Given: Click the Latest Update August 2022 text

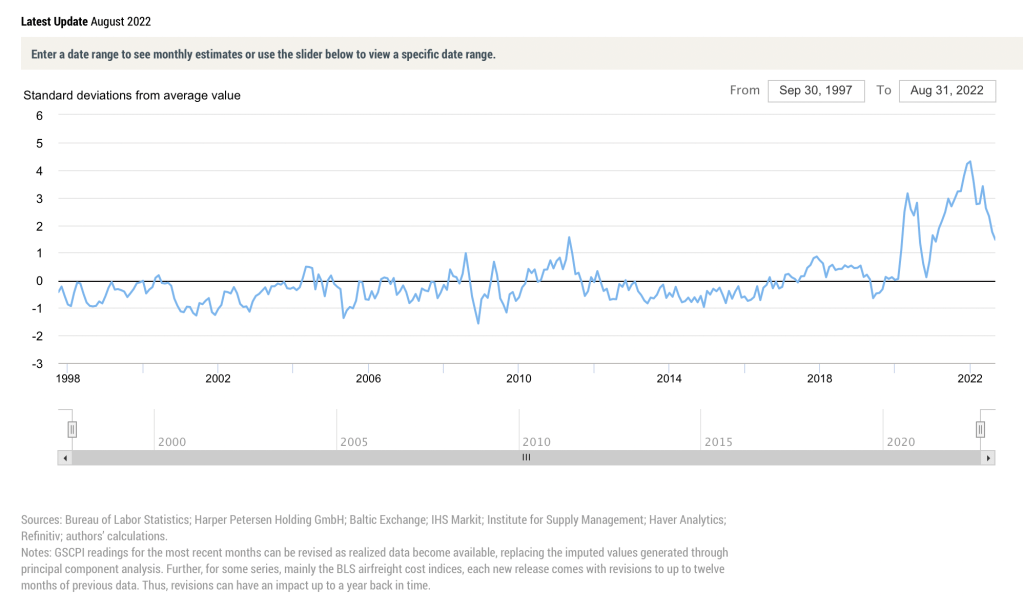Looking at the screenshot, I should tap(87, 21).
